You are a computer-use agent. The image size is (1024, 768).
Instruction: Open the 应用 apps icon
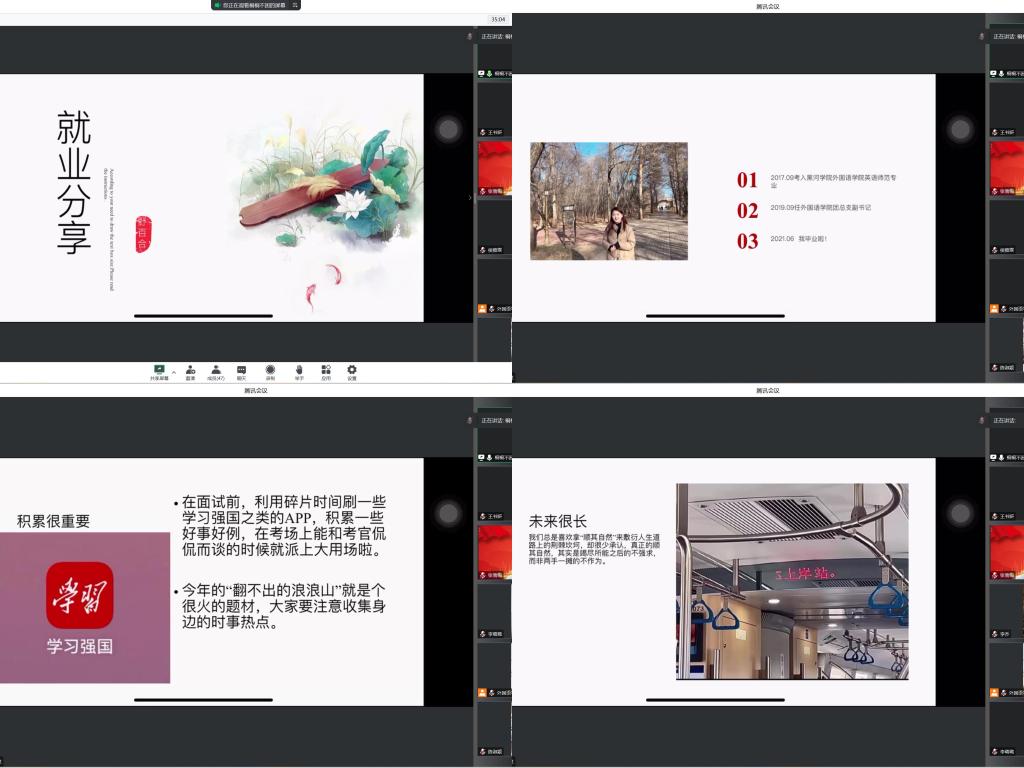coord(326,369)
